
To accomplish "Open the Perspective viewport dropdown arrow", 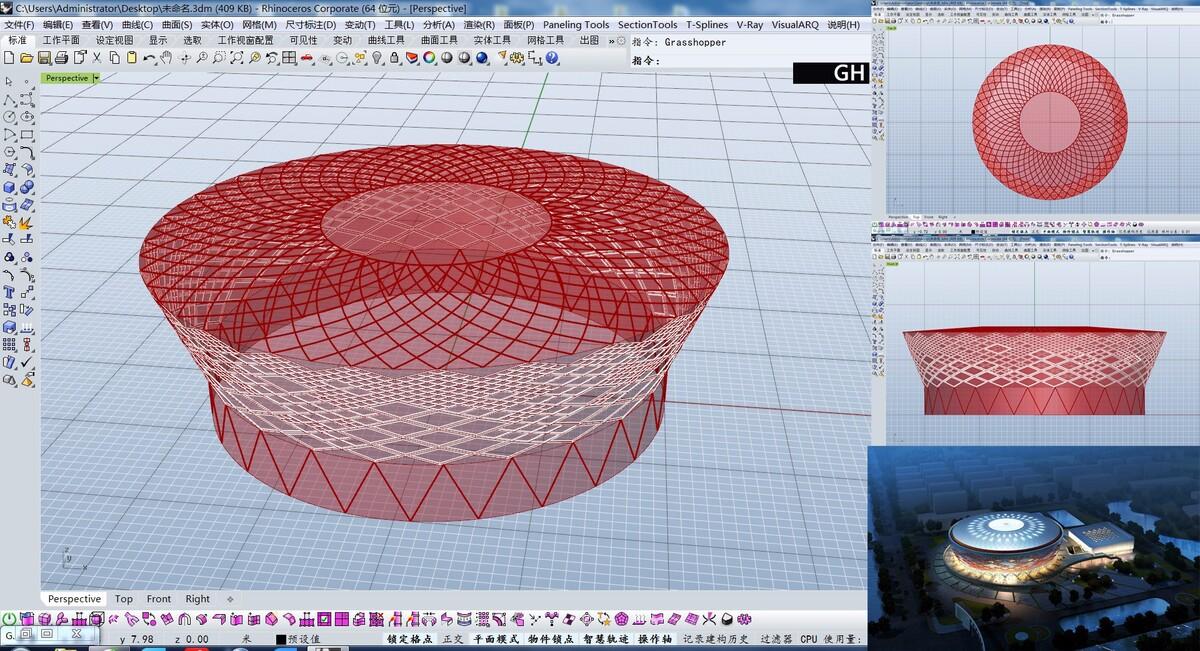I will (96, 78).
